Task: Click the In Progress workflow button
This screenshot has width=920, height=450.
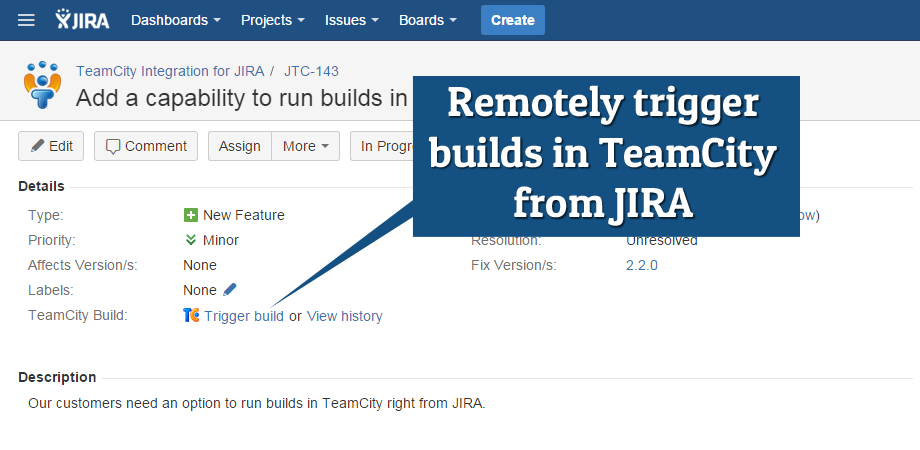Action: tap(383, 146)
